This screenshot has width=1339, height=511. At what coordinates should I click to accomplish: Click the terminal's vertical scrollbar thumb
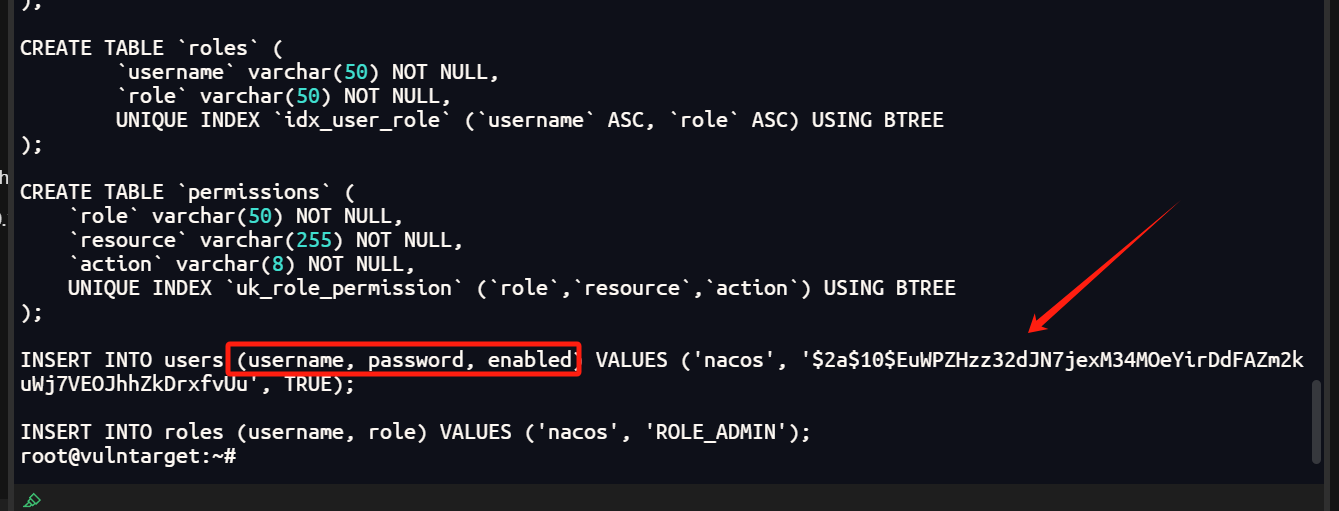1316,421
